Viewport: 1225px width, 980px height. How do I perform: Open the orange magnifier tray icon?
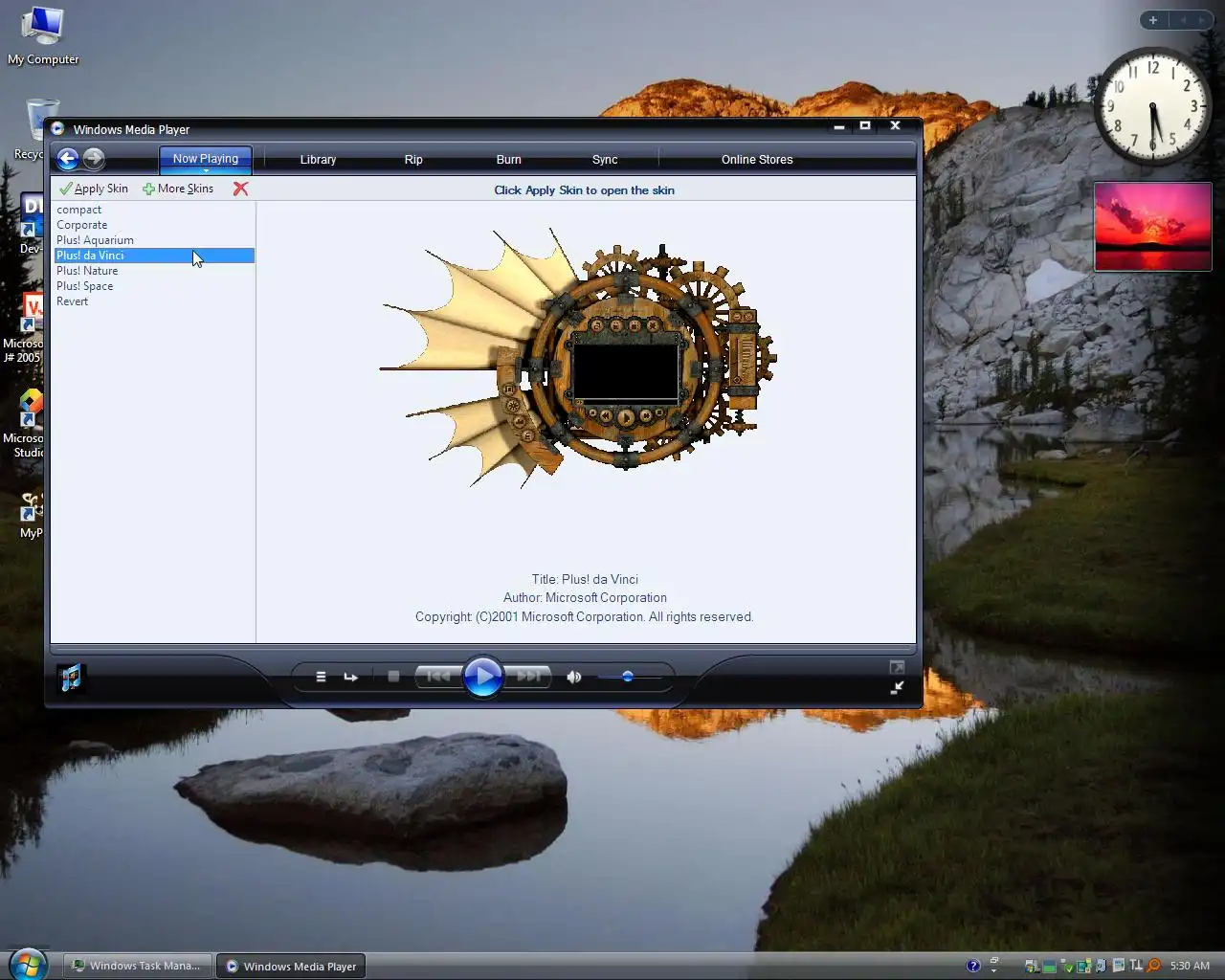pyautogui.click(x=1154, y=966)
